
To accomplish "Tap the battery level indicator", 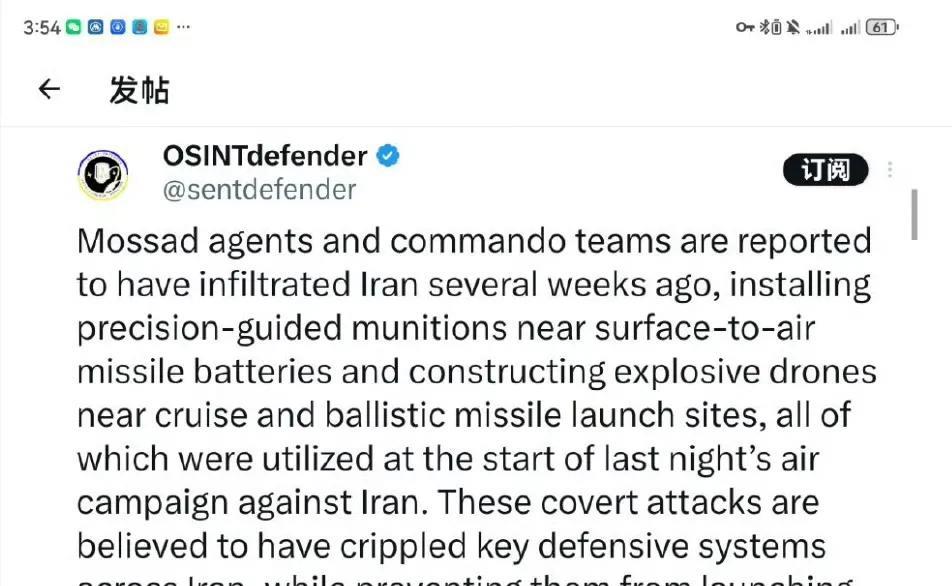I will click(882, 27).
